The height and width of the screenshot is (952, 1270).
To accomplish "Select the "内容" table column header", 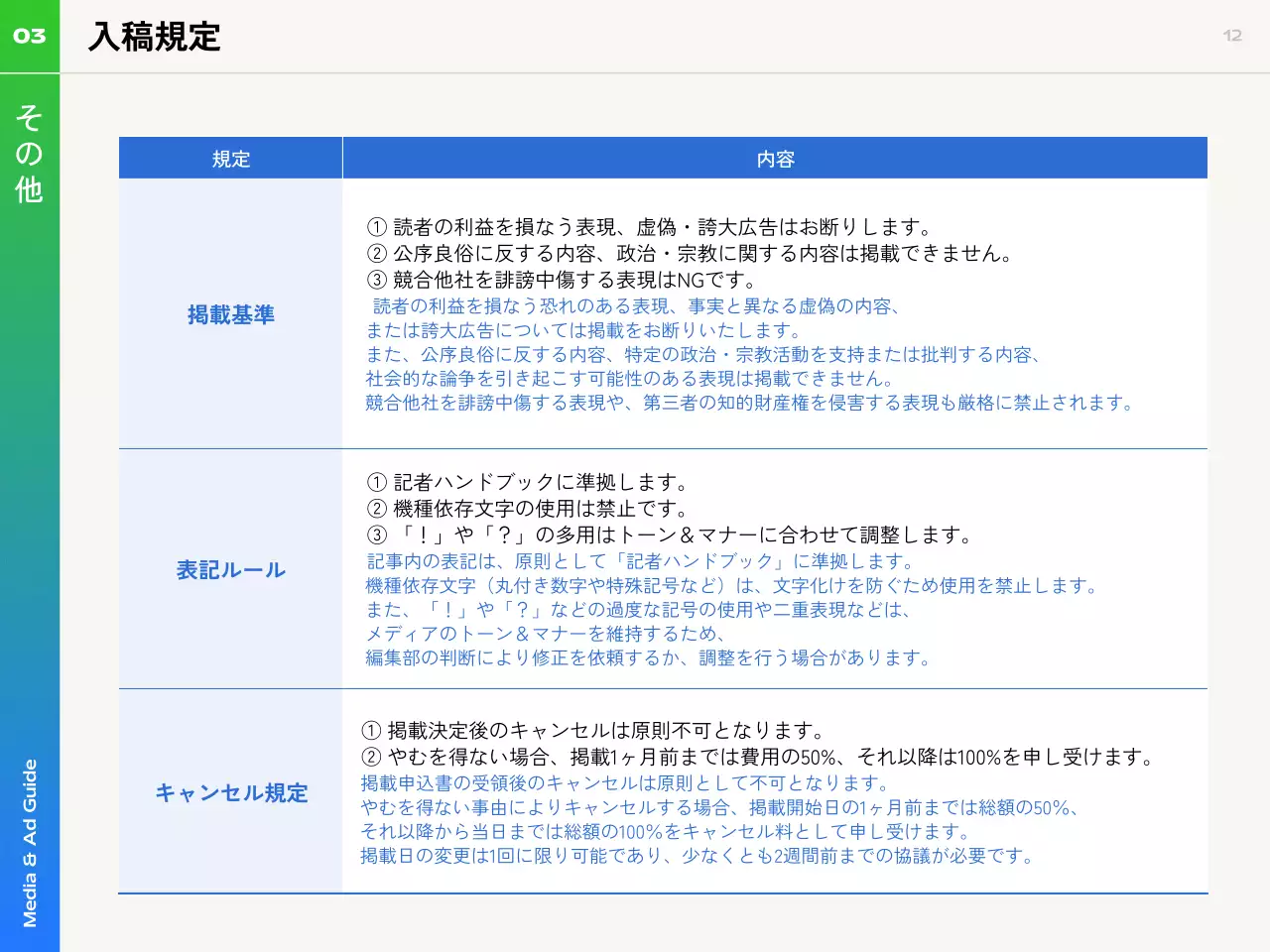I will [x=775, y=159].
